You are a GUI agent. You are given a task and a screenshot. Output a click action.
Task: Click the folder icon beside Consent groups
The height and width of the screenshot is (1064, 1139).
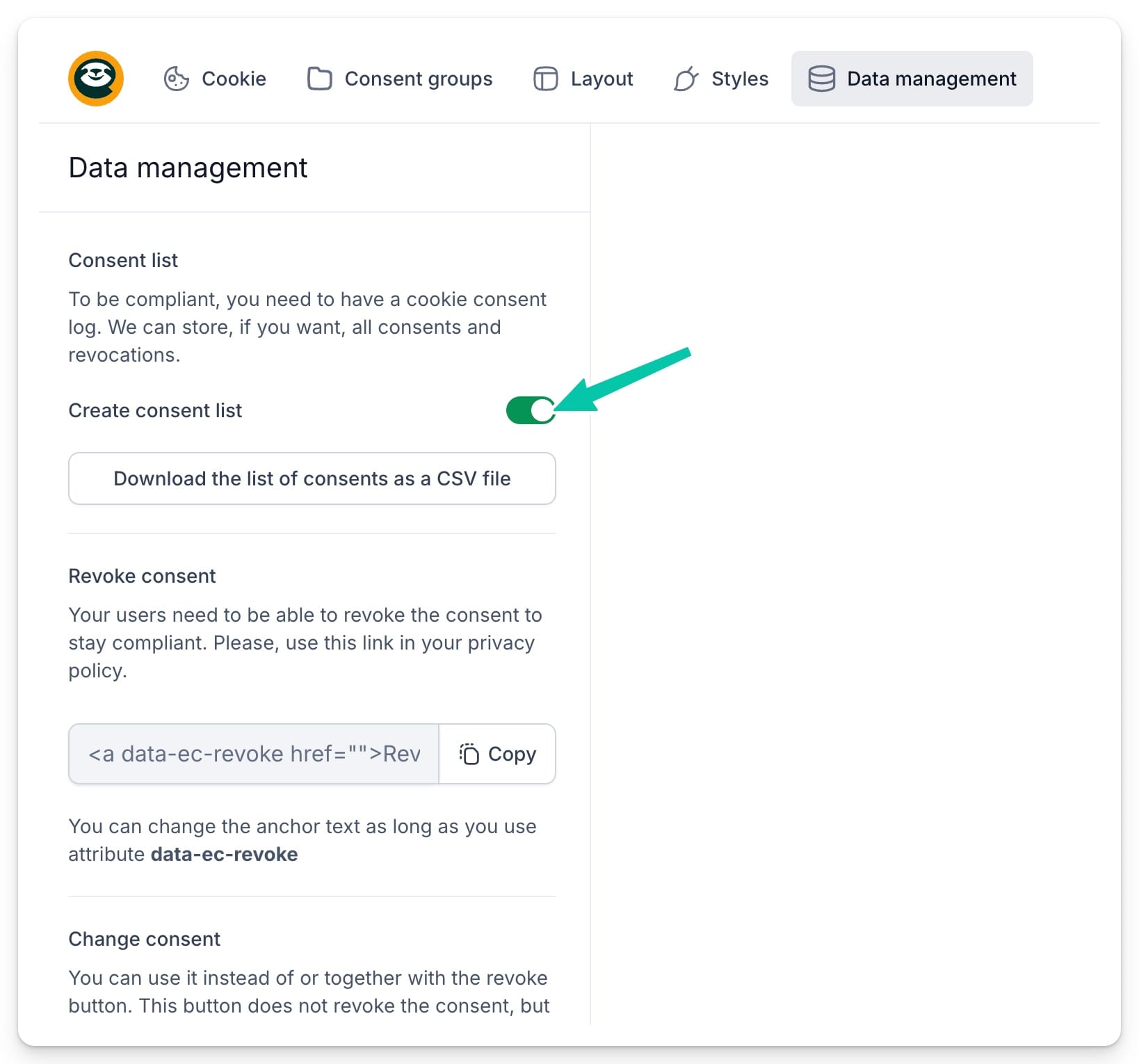(320, 79)
